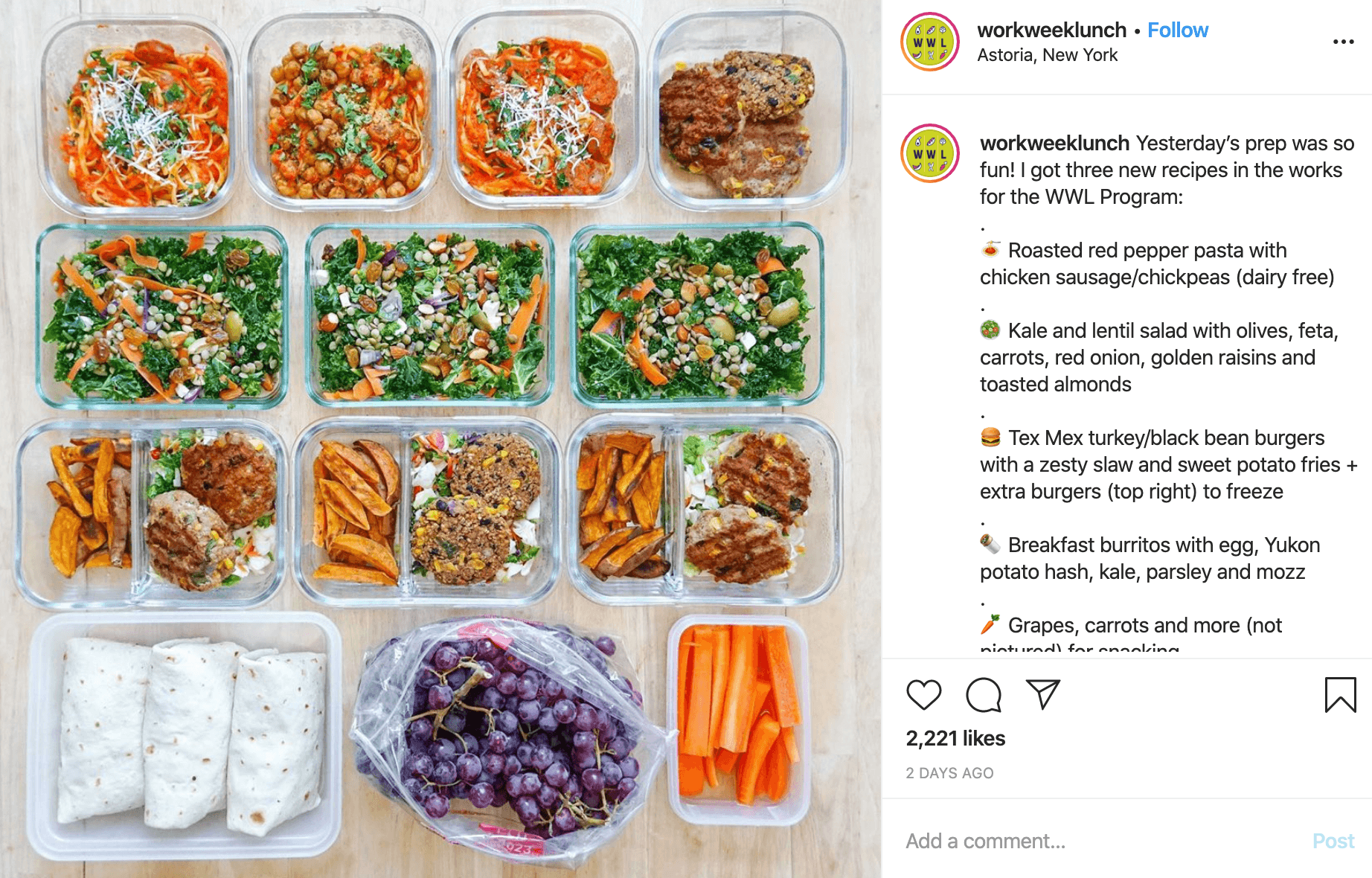Click the 2 DAYS AGO timestamp
This screenshot has width=1372, height=878.
click(949, 773)
